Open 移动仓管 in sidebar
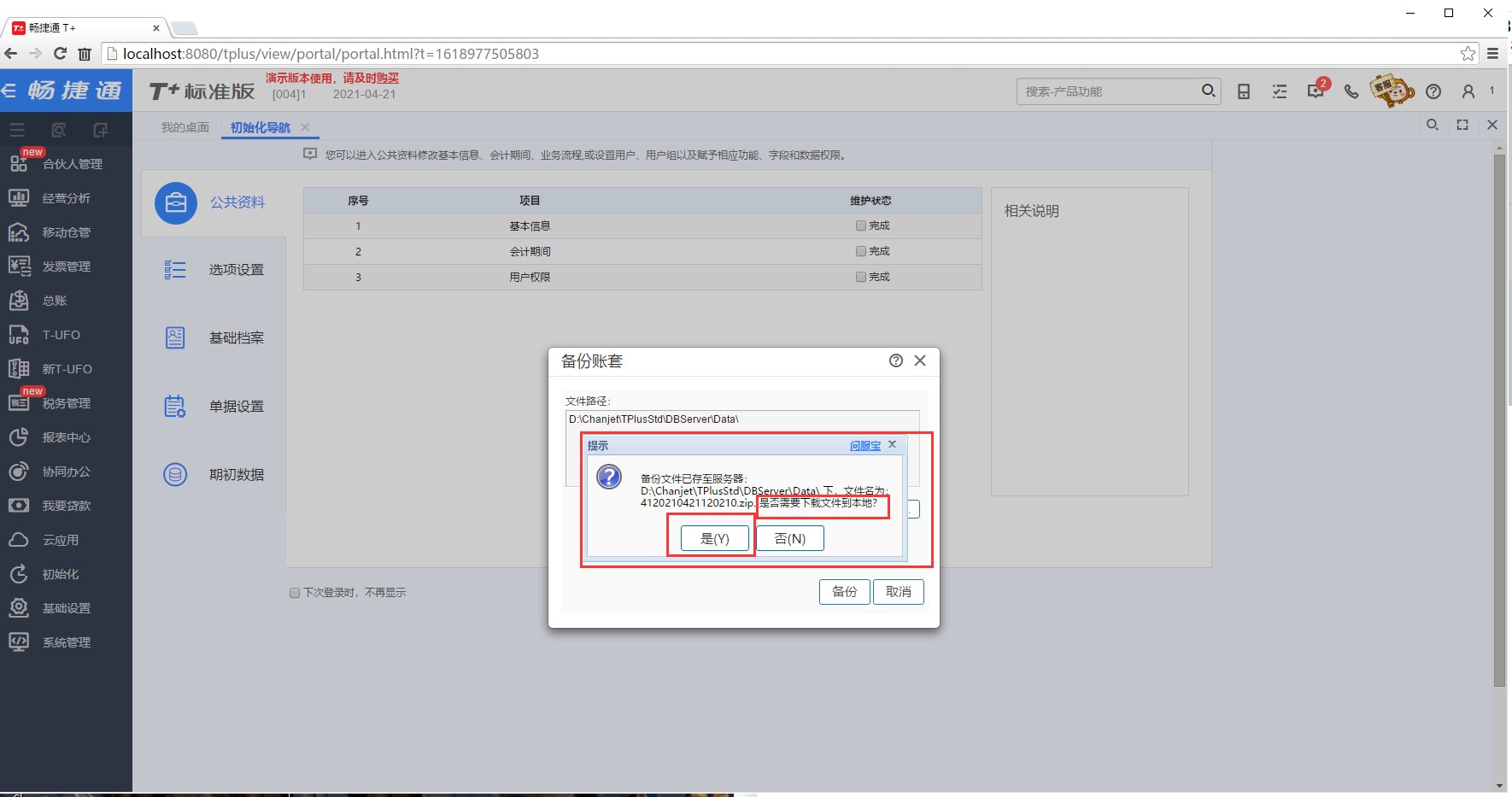Viewport: 1512px width, 797px height. pos(66,232)
